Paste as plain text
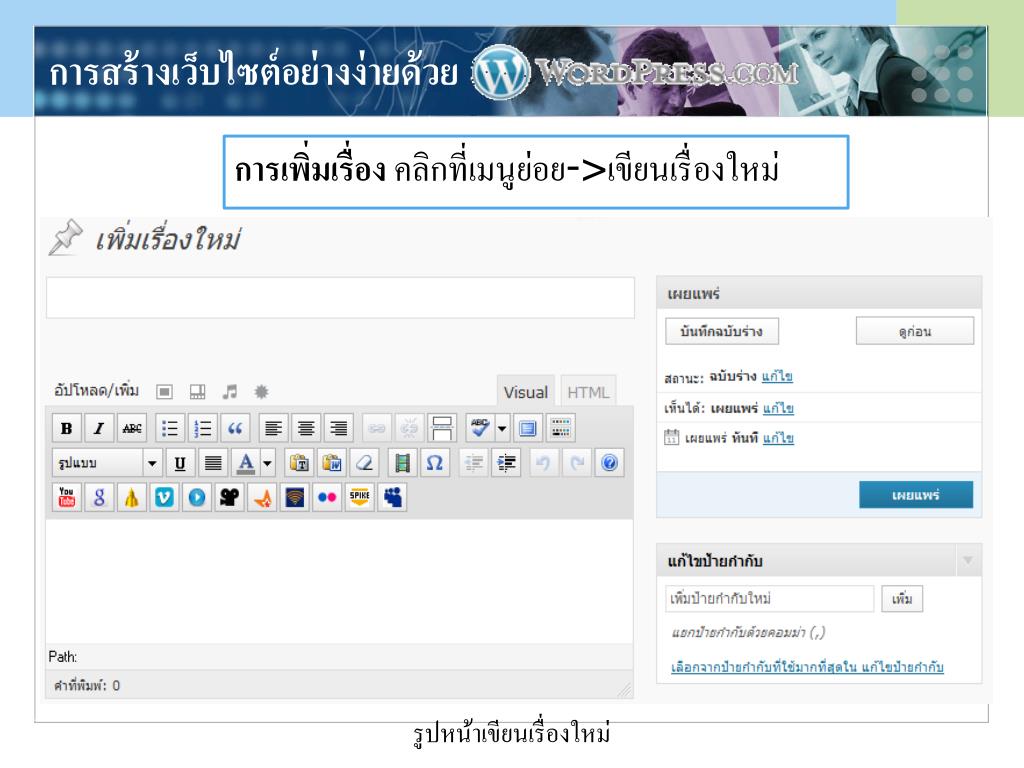This screenshot has height=768, width=1024. coord(299,463)
